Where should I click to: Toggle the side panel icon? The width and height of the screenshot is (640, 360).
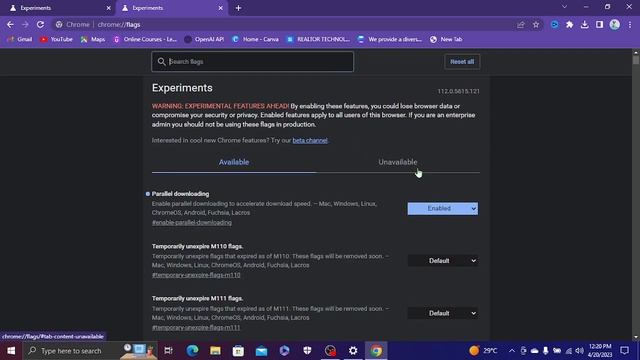(x=599, y=25)
